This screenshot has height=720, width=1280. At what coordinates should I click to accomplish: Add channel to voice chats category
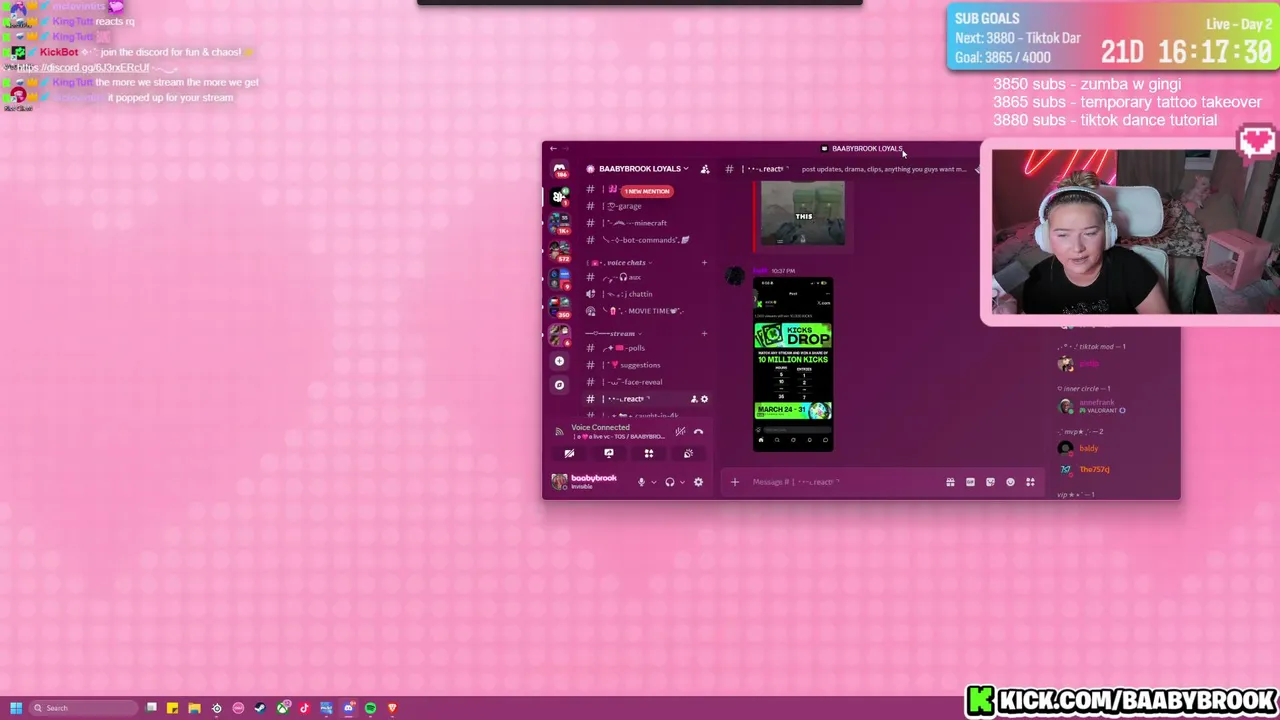704,263
